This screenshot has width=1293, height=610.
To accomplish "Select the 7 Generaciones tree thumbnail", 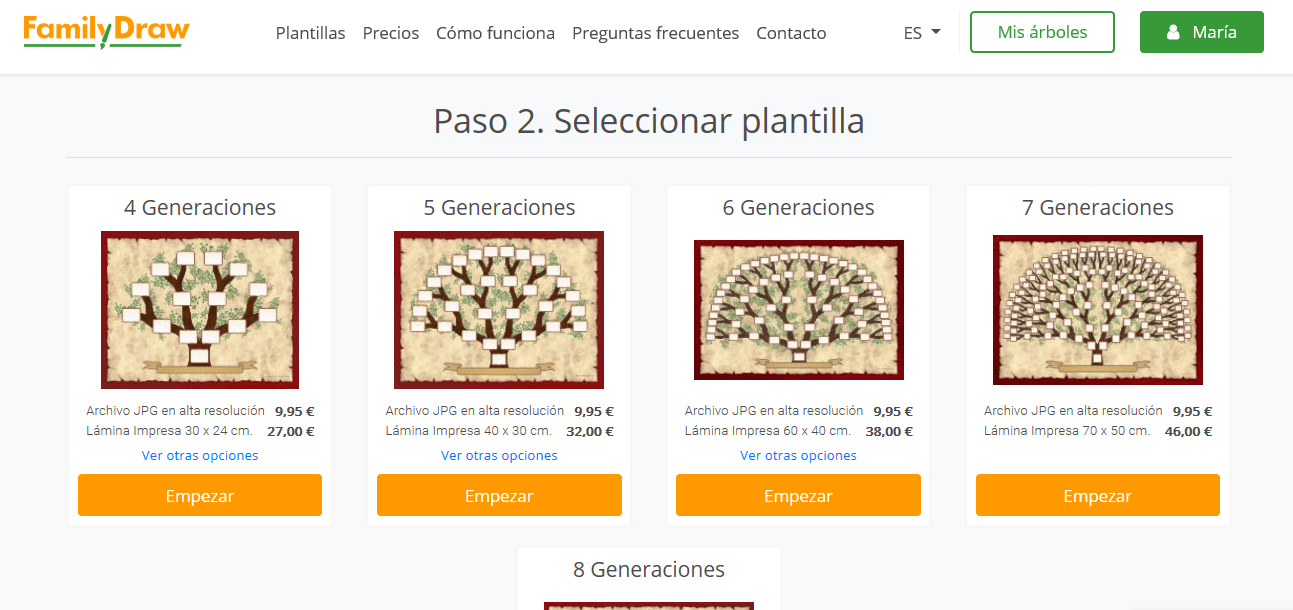I will (1097, 310).
